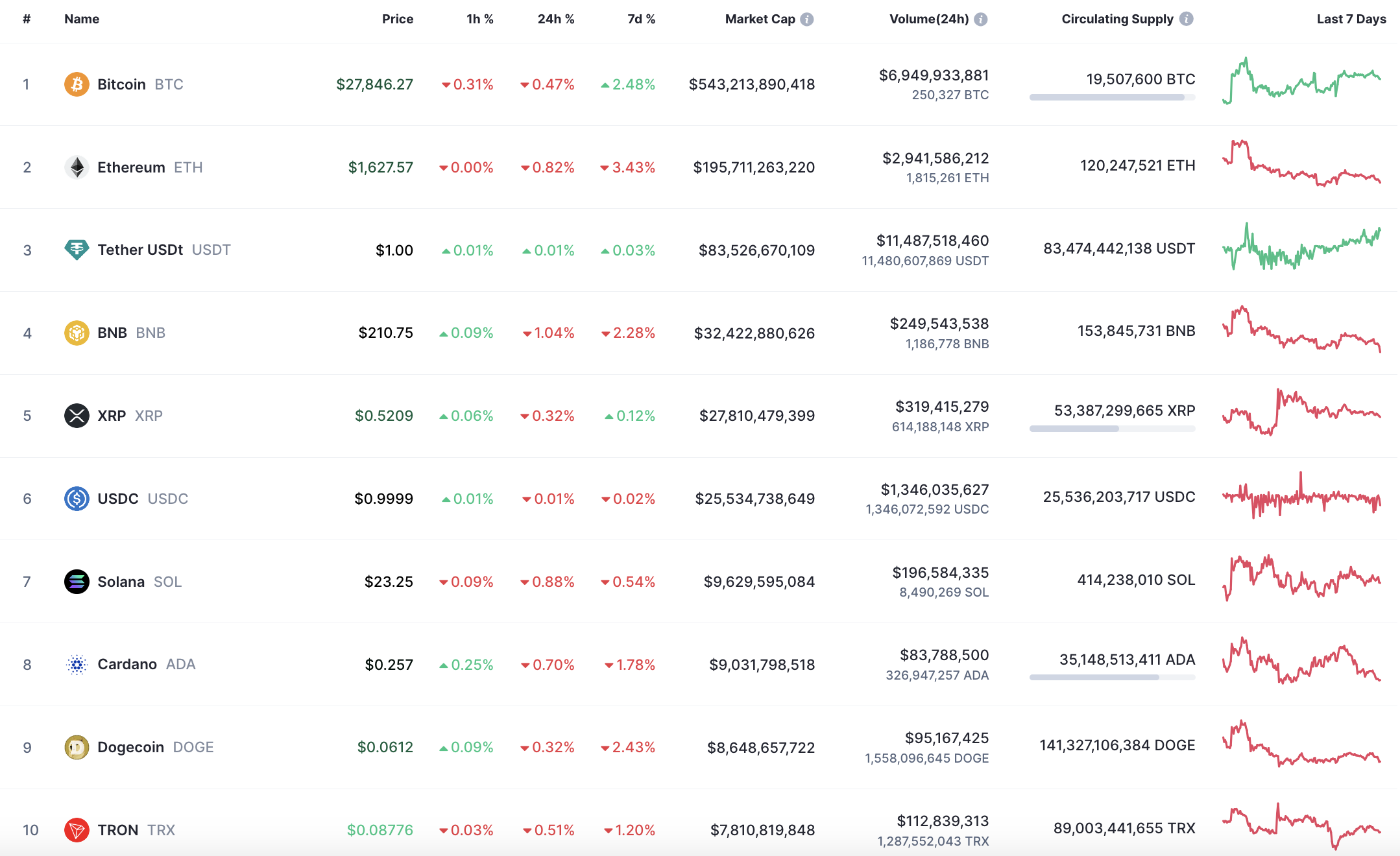Sort by the 7d % column header
This screenshot has height=856, width=1400.
(x=641, y=19)
